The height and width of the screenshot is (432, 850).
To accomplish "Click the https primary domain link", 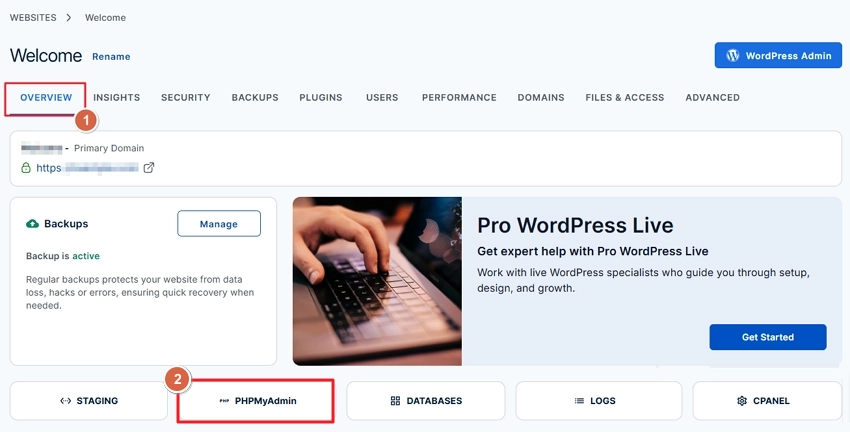I will tap(87, 168).
